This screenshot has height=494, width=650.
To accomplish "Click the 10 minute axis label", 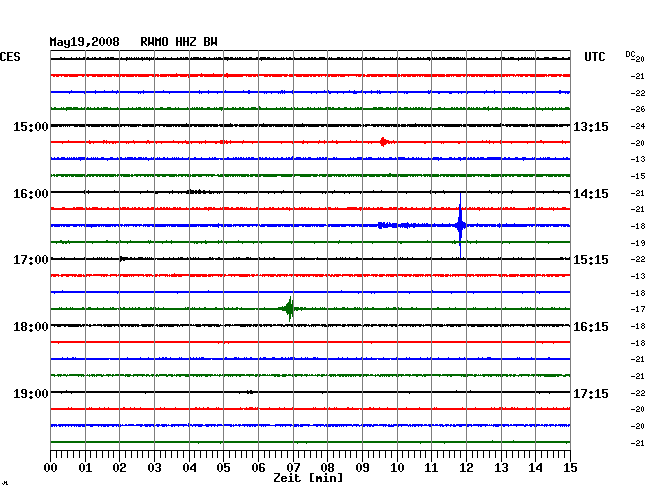I will point(397,468).
